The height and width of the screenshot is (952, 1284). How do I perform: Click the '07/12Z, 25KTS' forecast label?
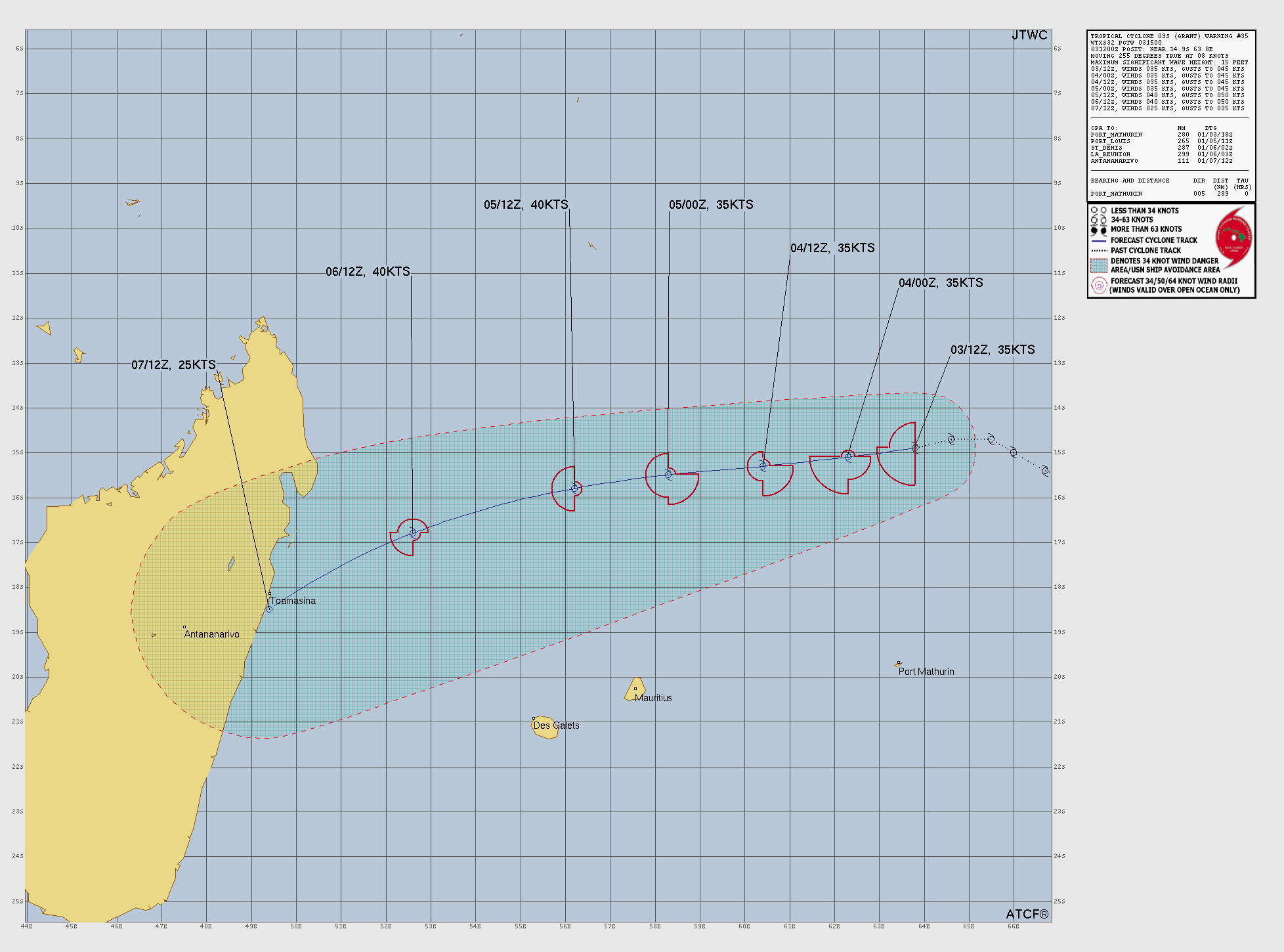point(173,365)
